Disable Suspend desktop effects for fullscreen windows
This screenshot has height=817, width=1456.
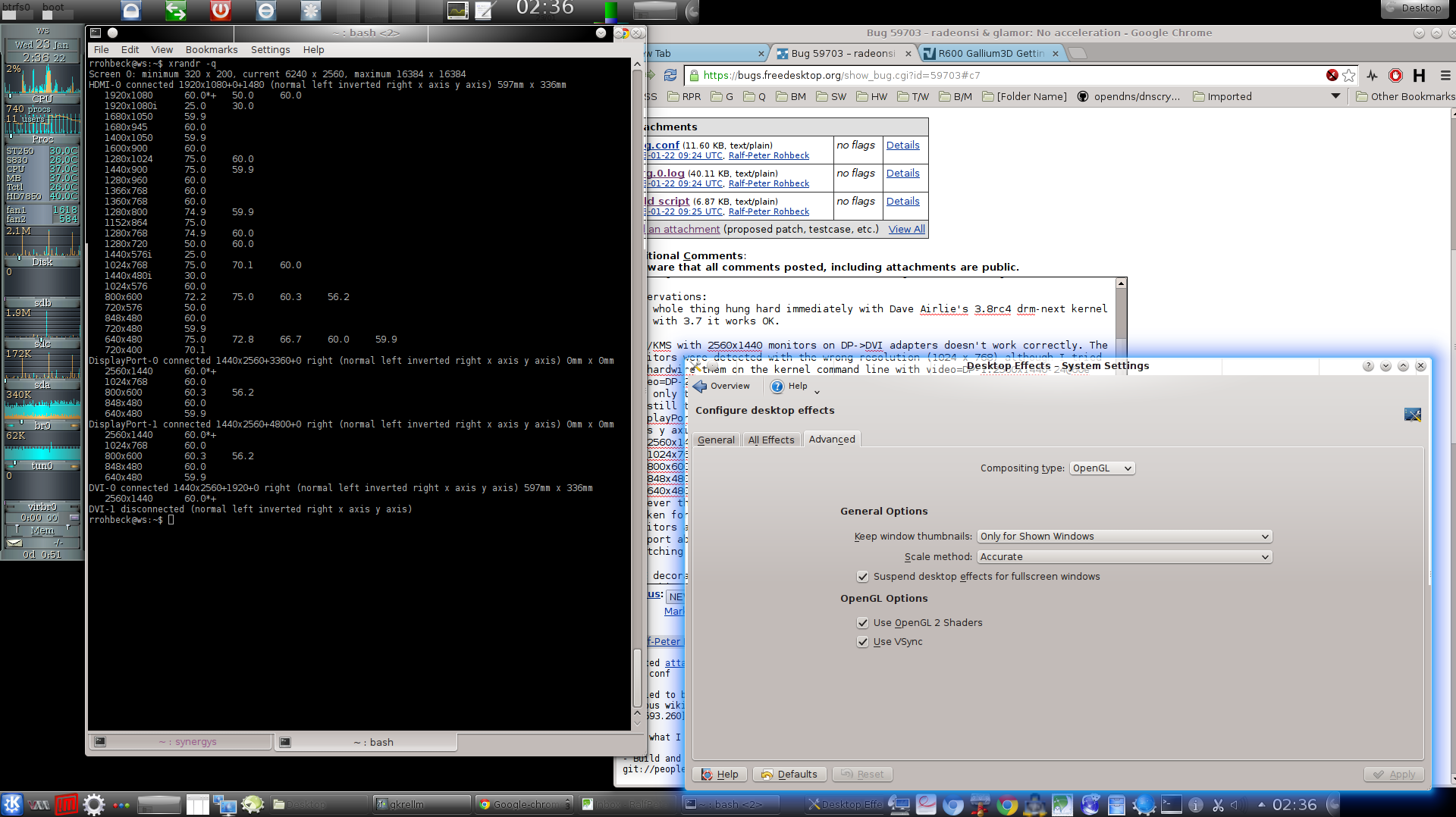[862, 577]
